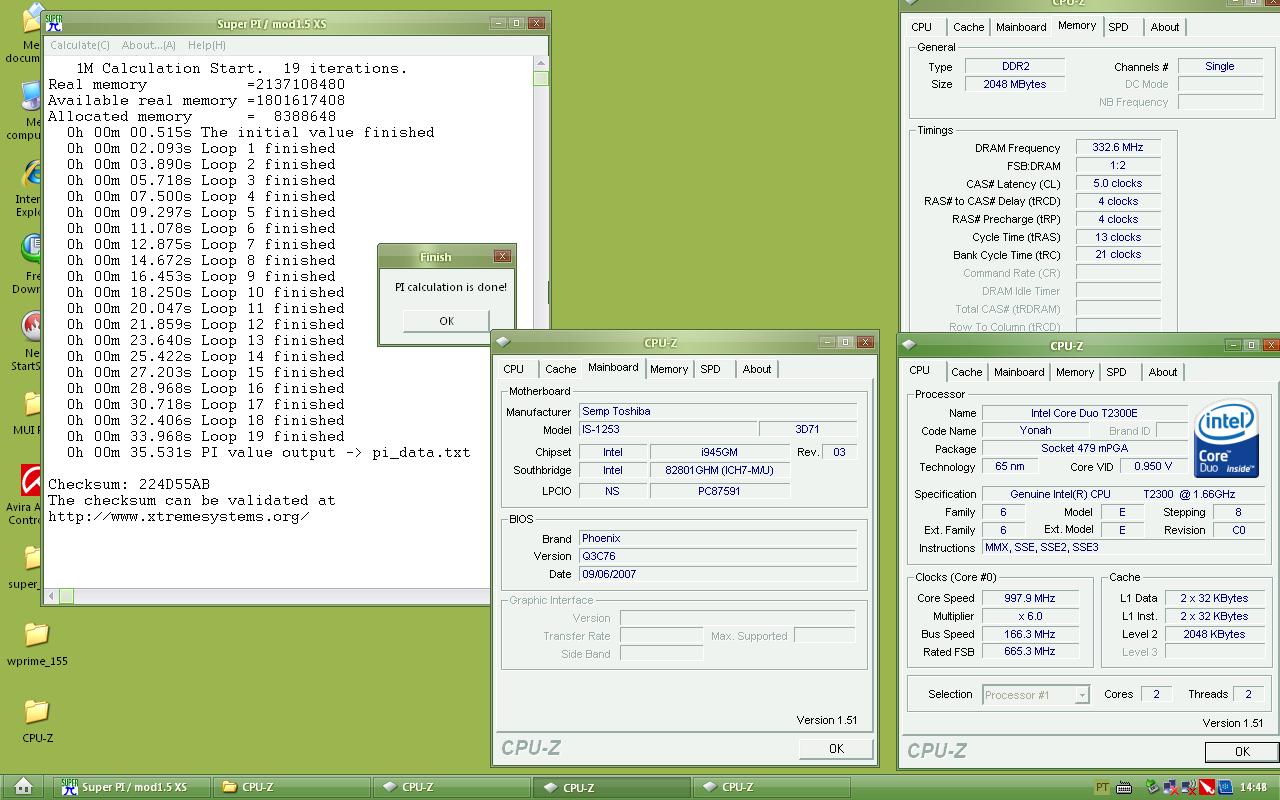
Task: Close the Finish dialog with its X
Action: [503, 256]
